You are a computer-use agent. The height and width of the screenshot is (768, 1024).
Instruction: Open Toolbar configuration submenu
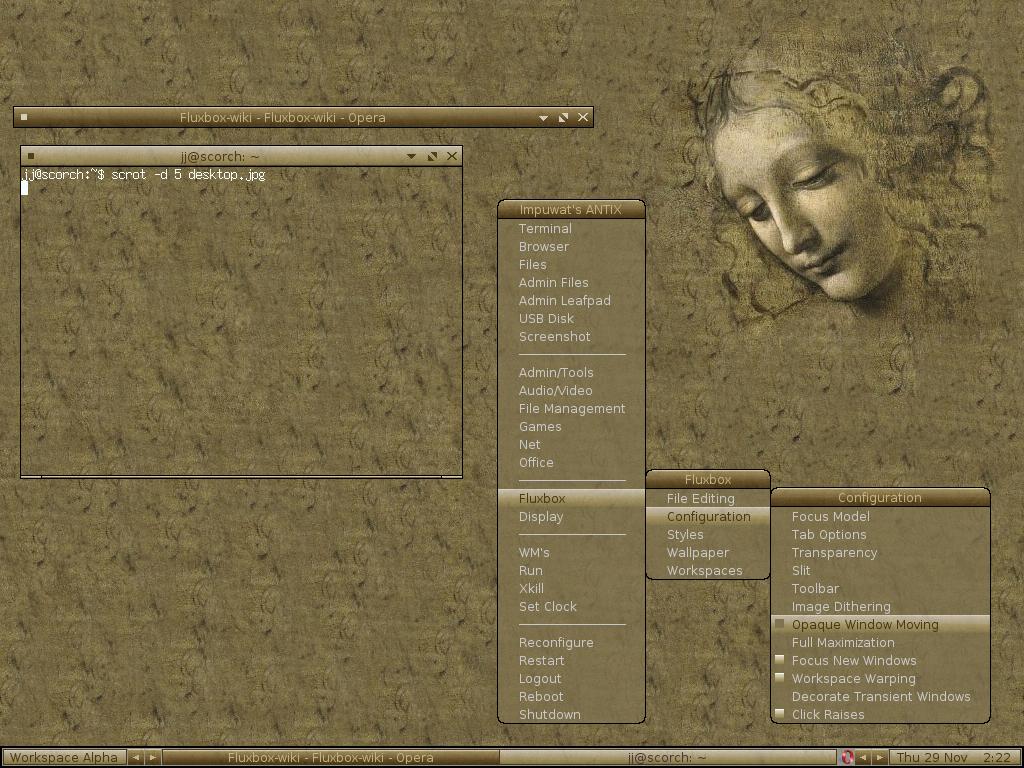(x=880, y=588)
